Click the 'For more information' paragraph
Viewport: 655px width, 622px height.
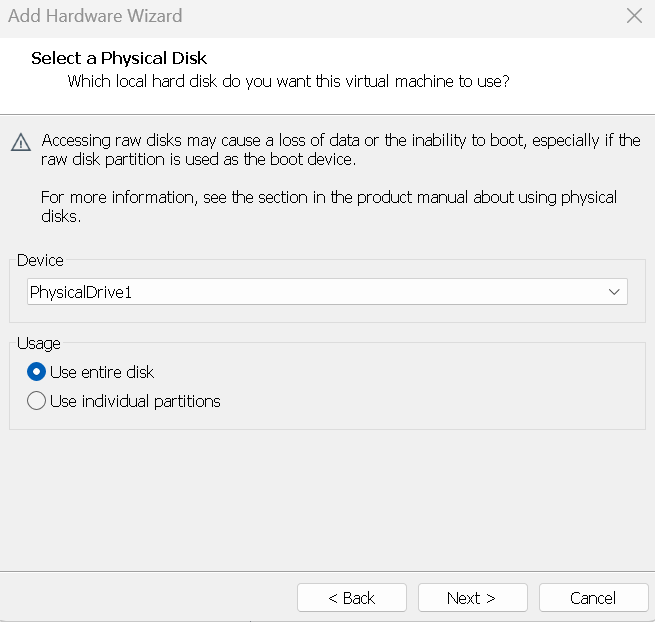(x=328, y=207)
